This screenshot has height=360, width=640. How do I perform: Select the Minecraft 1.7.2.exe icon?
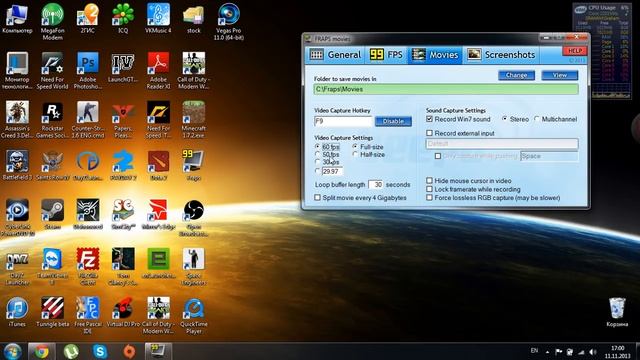193,119
